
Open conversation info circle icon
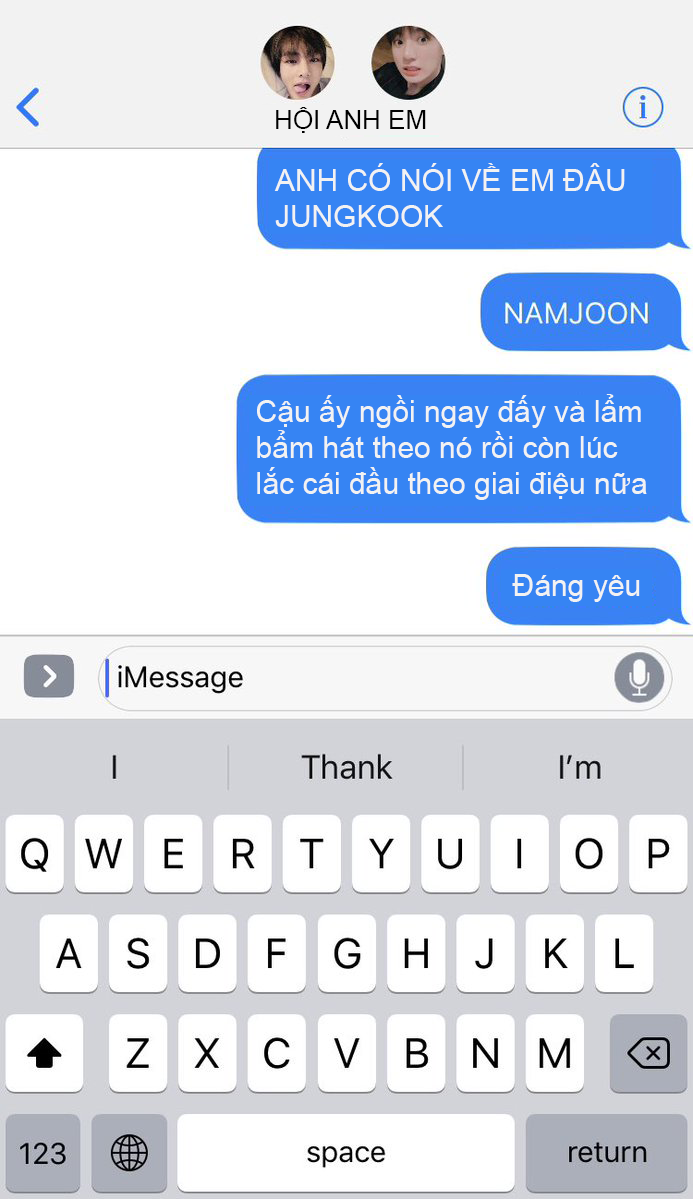[643, 107]
